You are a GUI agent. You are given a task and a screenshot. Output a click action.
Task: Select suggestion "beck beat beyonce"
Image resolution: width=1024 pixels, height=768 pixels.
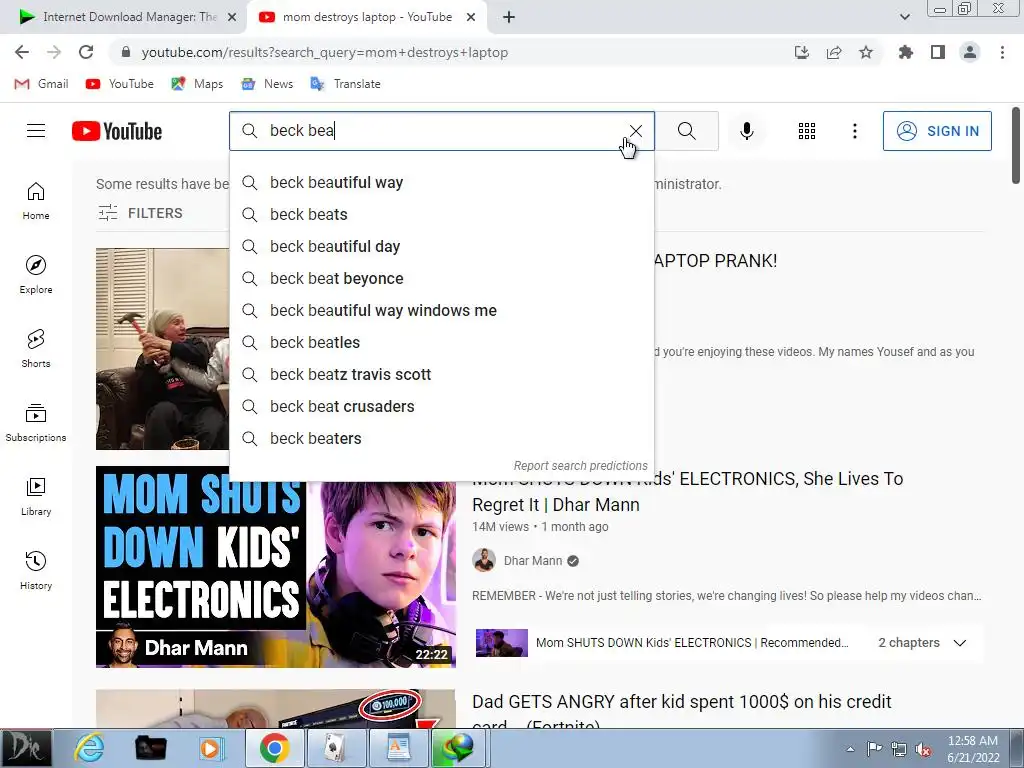441,278
